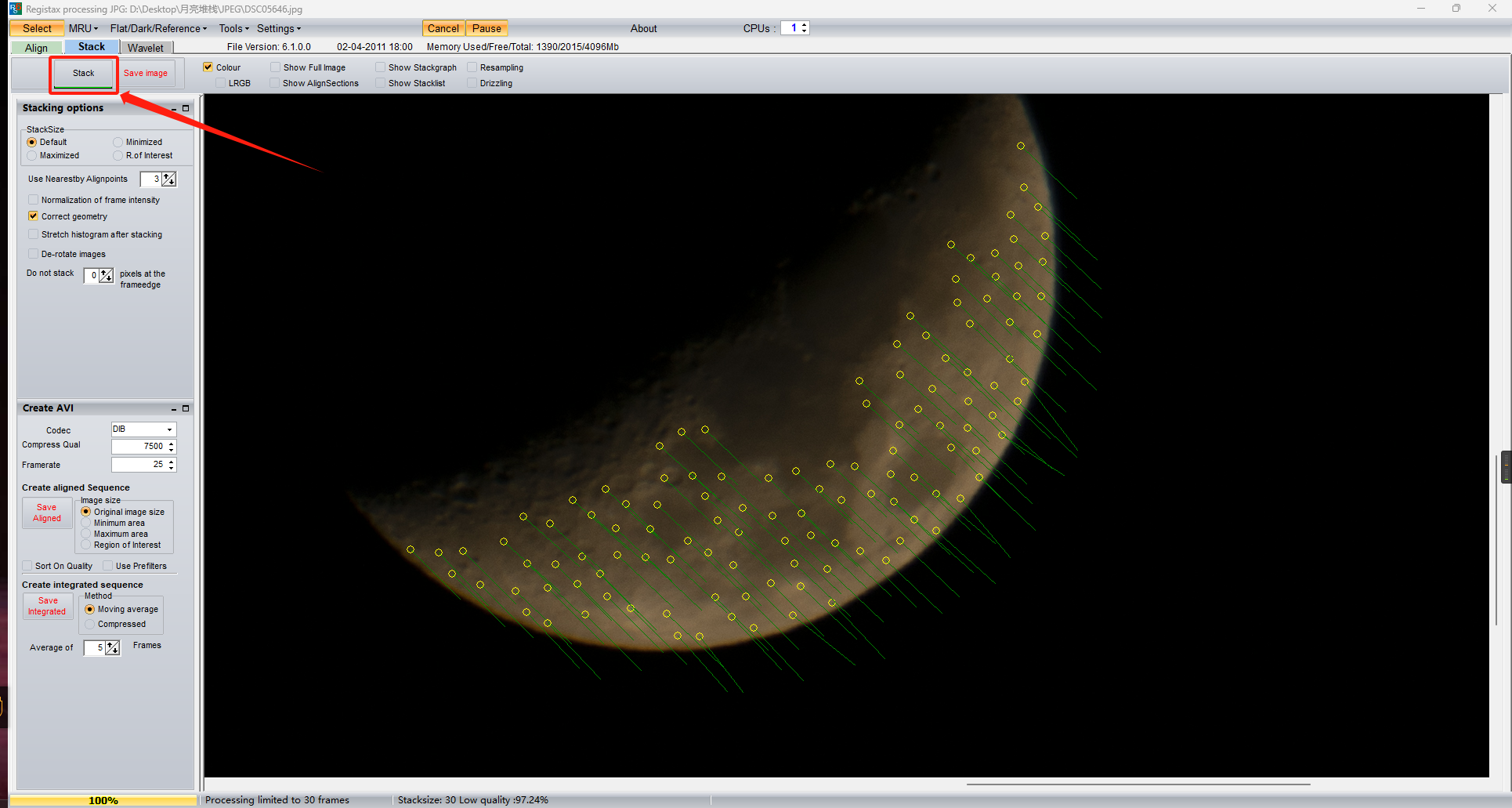Enable Normalization of frame intensity
1512x808 pixels.
pyautogui.click(x=33, y=200)
